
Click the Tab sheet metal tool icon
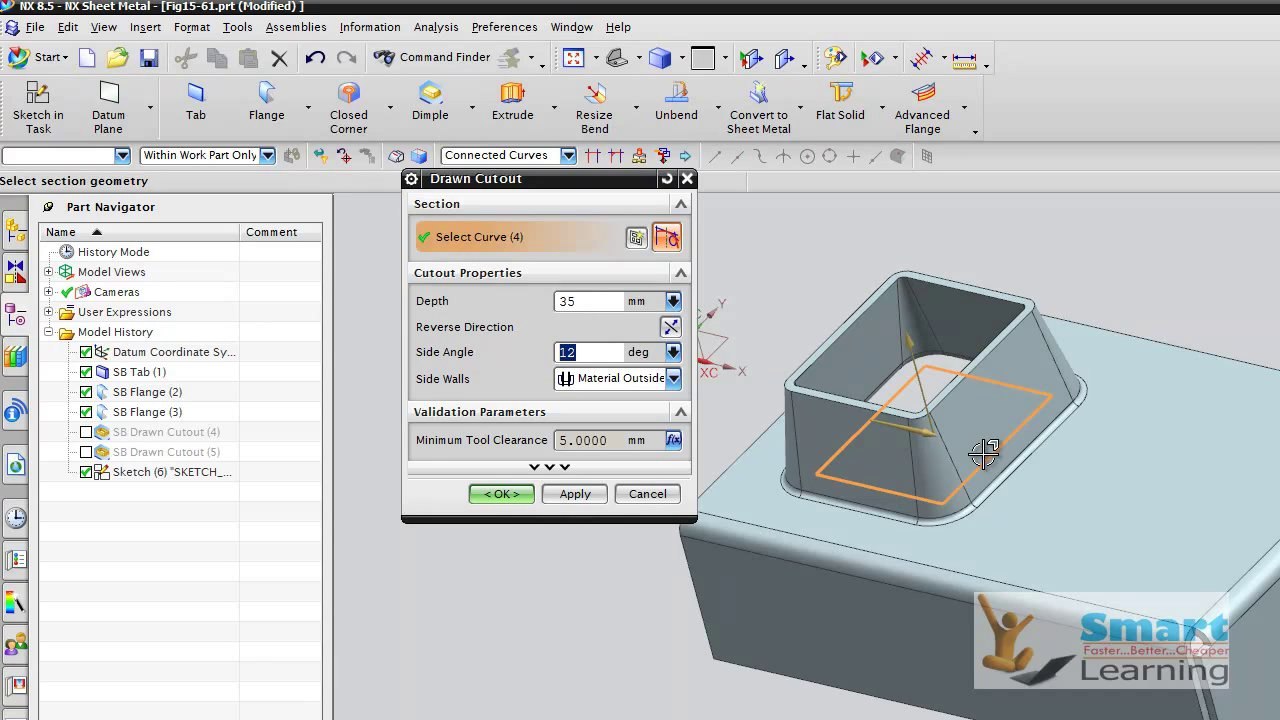pos(196,96)
